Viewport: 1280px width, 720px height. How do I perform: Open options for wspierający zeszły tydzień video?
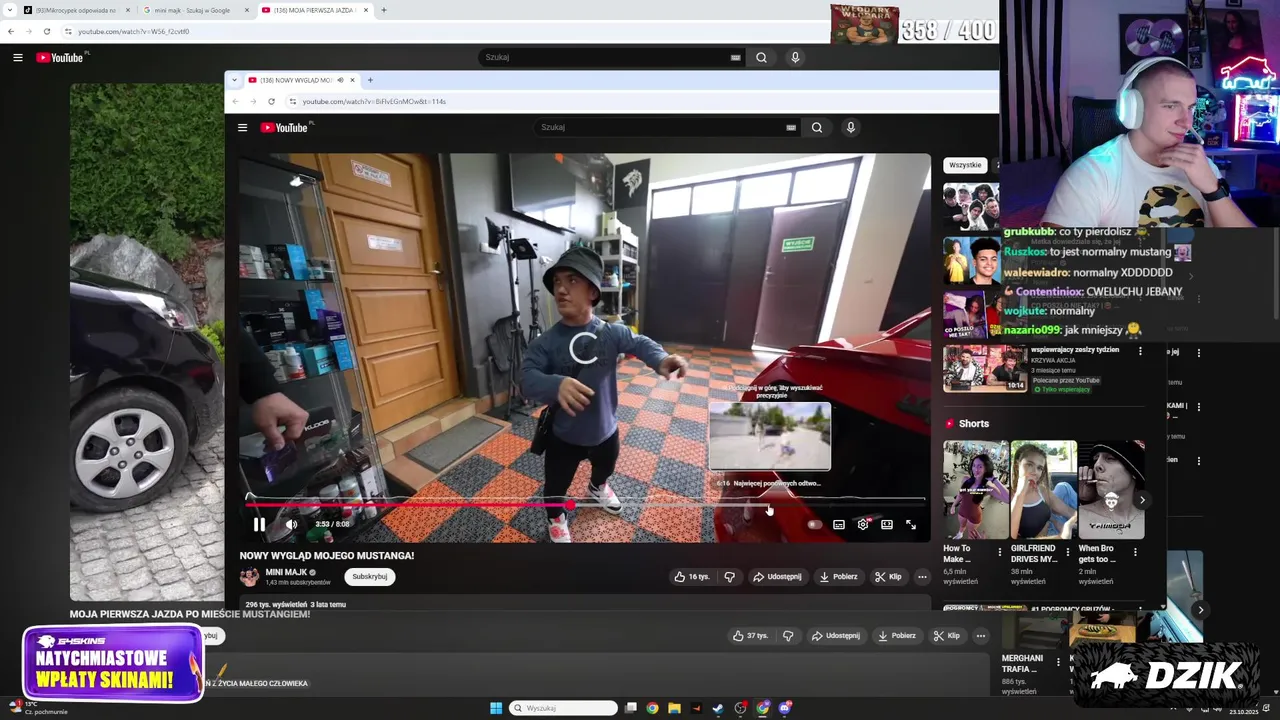pos(1140,351)
